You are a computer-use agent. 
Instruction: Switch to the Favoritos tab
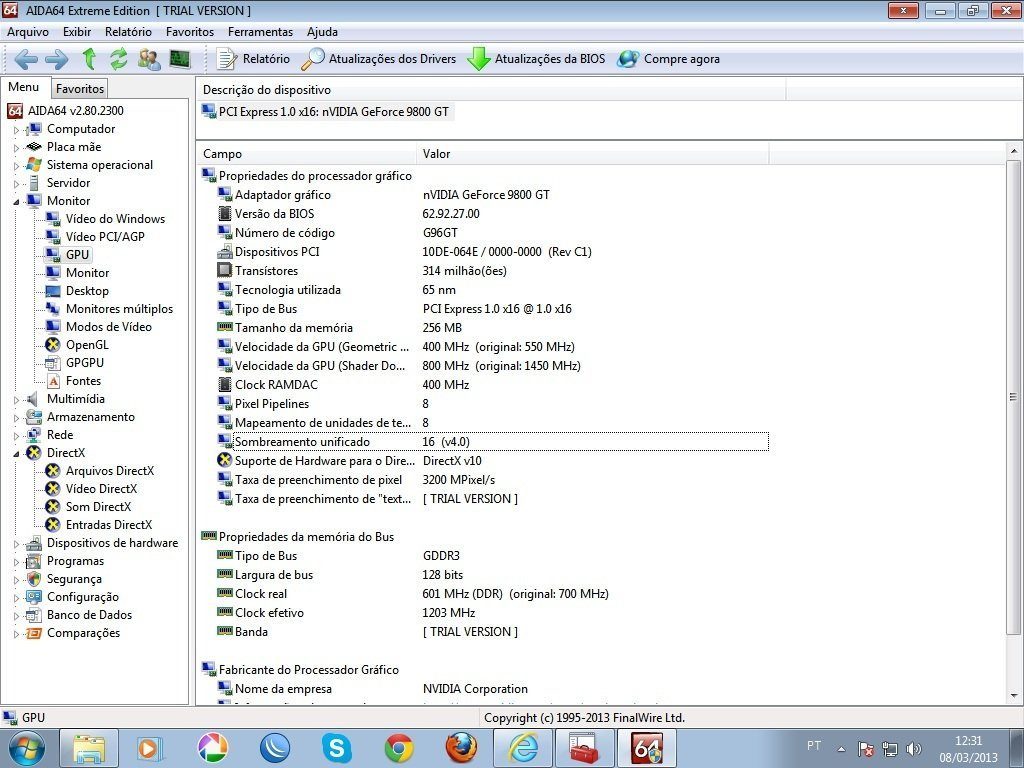click(80, 89)
